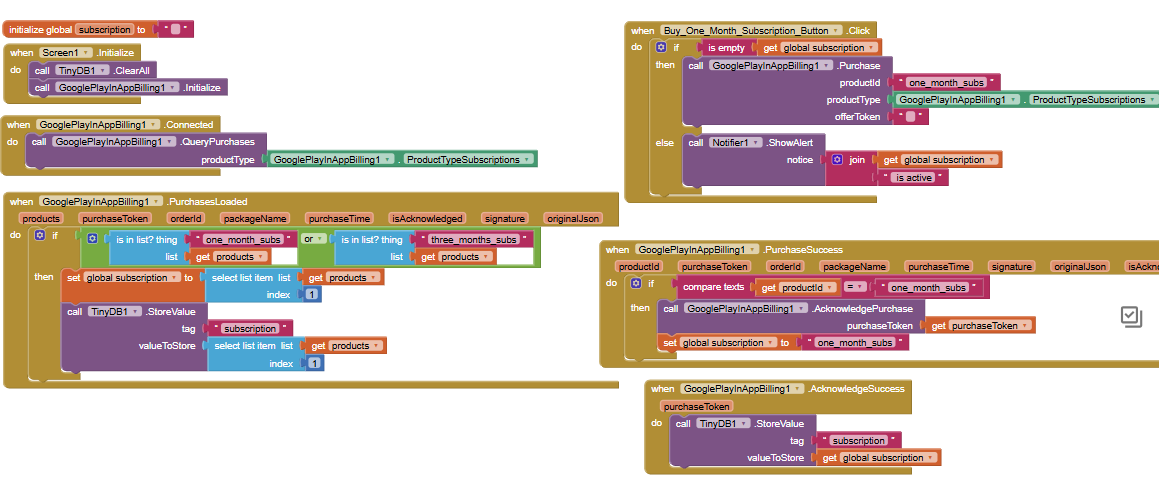Edit 'one_month_subs' text in compare texts block
The width and height of the screenshot is (1159, 489).
(930, 288)
